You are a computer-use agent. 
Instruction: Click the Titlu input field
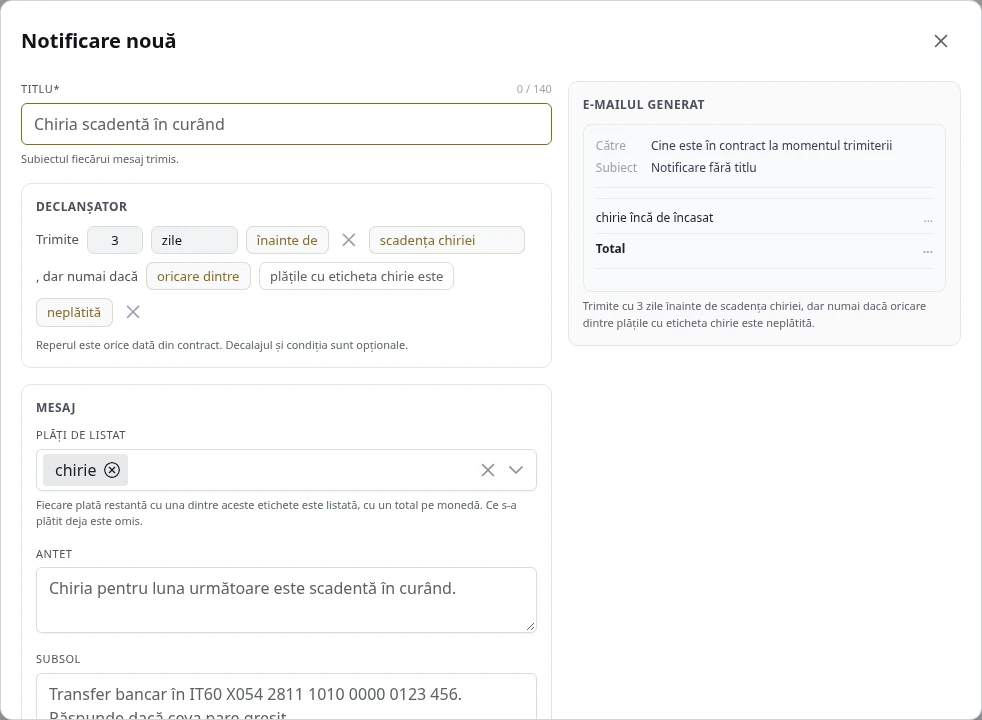point(286,124)
